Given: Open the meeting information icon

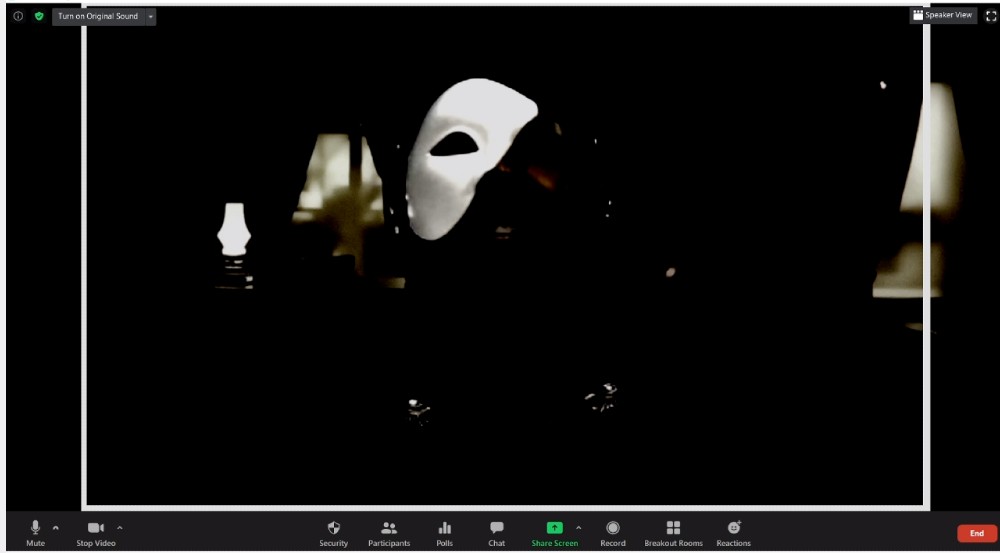Looking at the screenshot, I should [x=18, y=17].
